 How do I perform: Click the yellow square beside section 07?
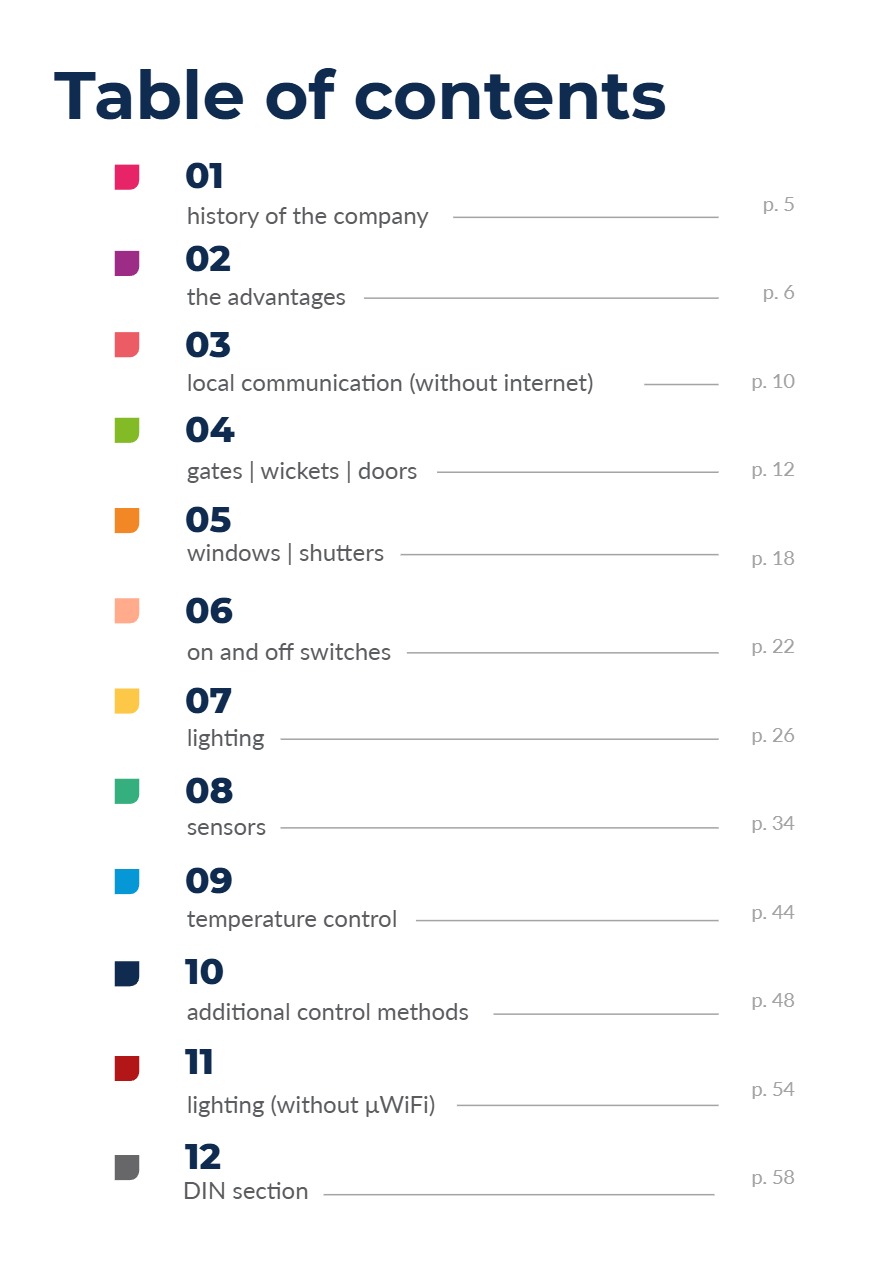pos(127,701)
